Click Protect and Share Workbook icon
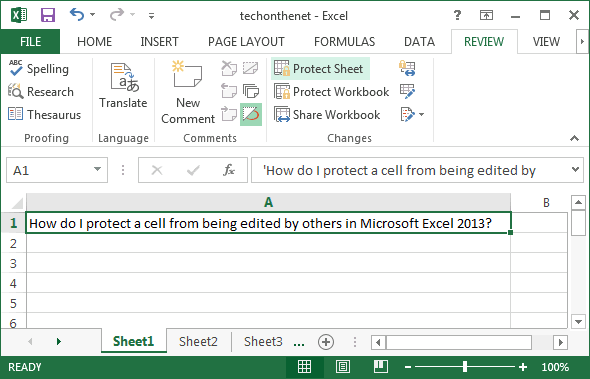Viewport: 590px width, 379px height. (407, 68)
